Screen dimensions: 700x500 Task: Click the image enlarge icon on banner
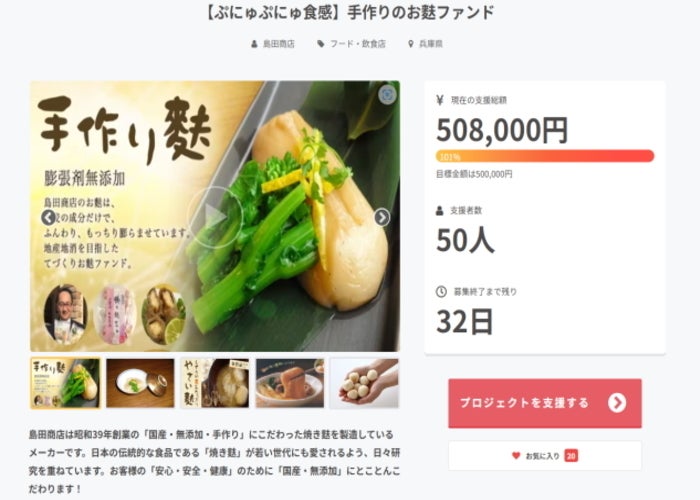click(387, 94)
